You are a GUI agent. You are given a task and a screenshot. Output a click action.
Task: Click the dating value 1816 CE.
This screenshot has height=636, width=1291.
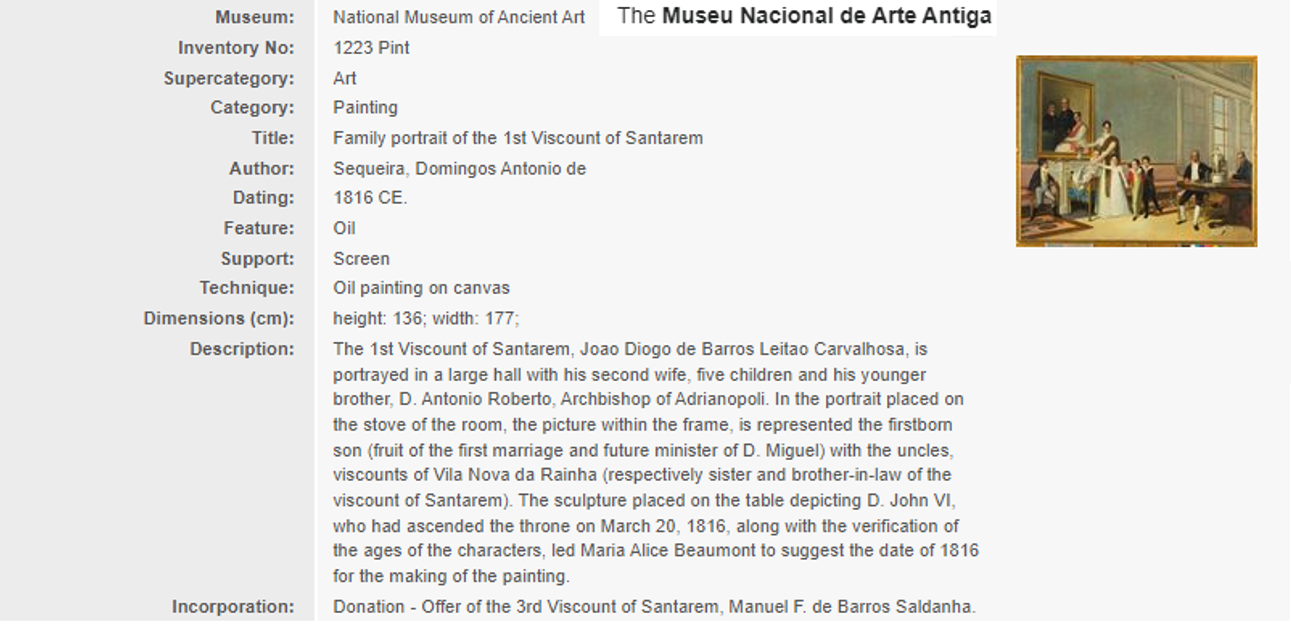370,198
